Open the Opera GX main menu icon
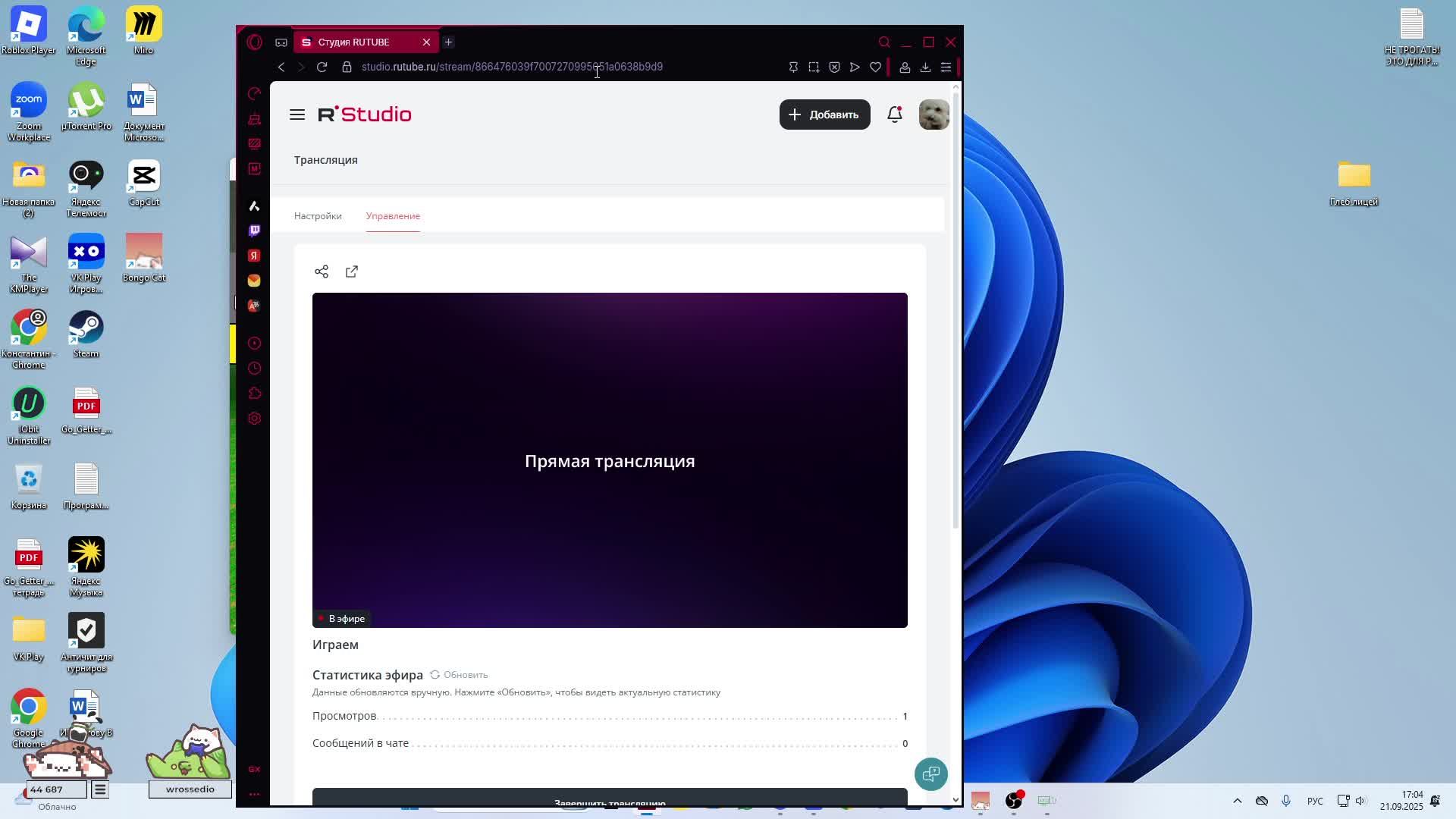Viewport: 1456px width, 819px height. (254, 42)
